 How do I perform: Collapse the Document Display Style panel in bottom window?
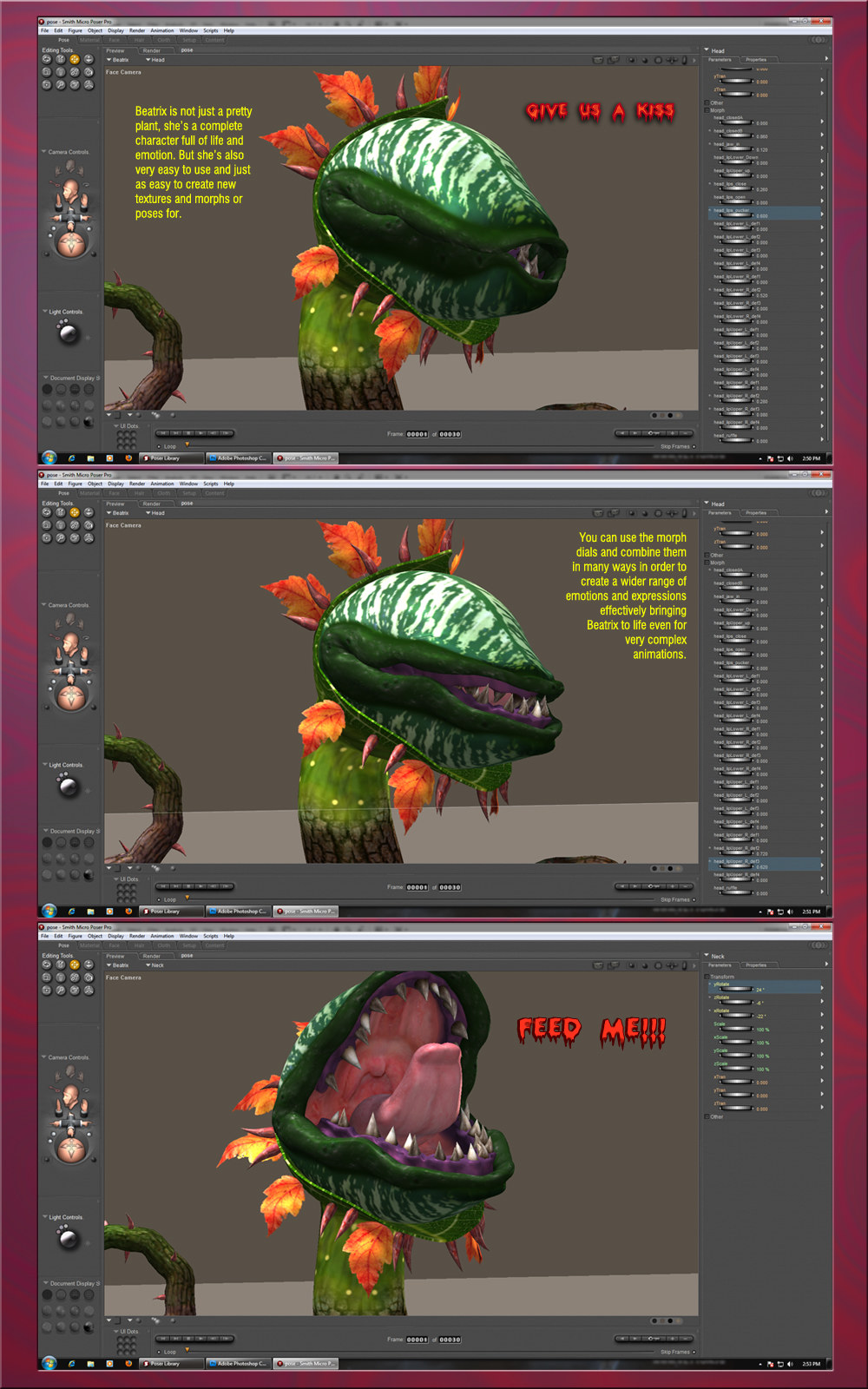(44, 1283)
